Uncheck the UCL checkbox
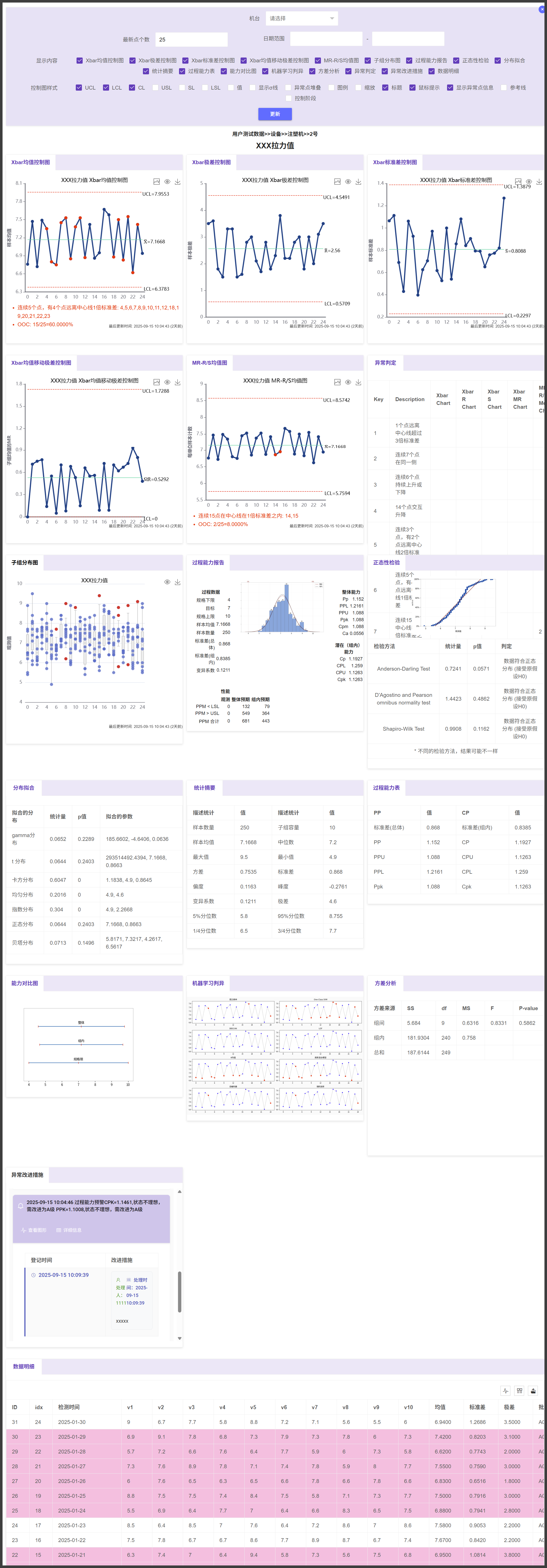Image resolution: width=547 pixels, height=1568 pixels. pos(79,88)
